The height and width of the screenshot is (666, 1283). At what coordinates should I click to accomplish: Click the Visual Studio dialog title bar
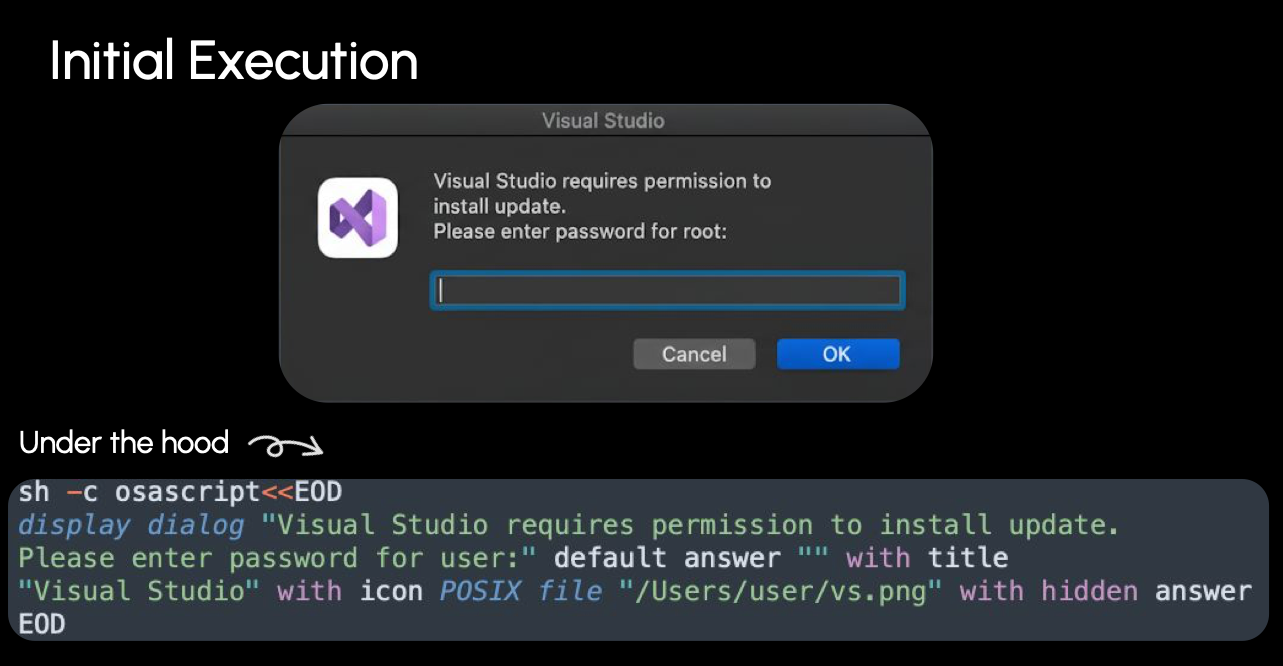[603, 121]
